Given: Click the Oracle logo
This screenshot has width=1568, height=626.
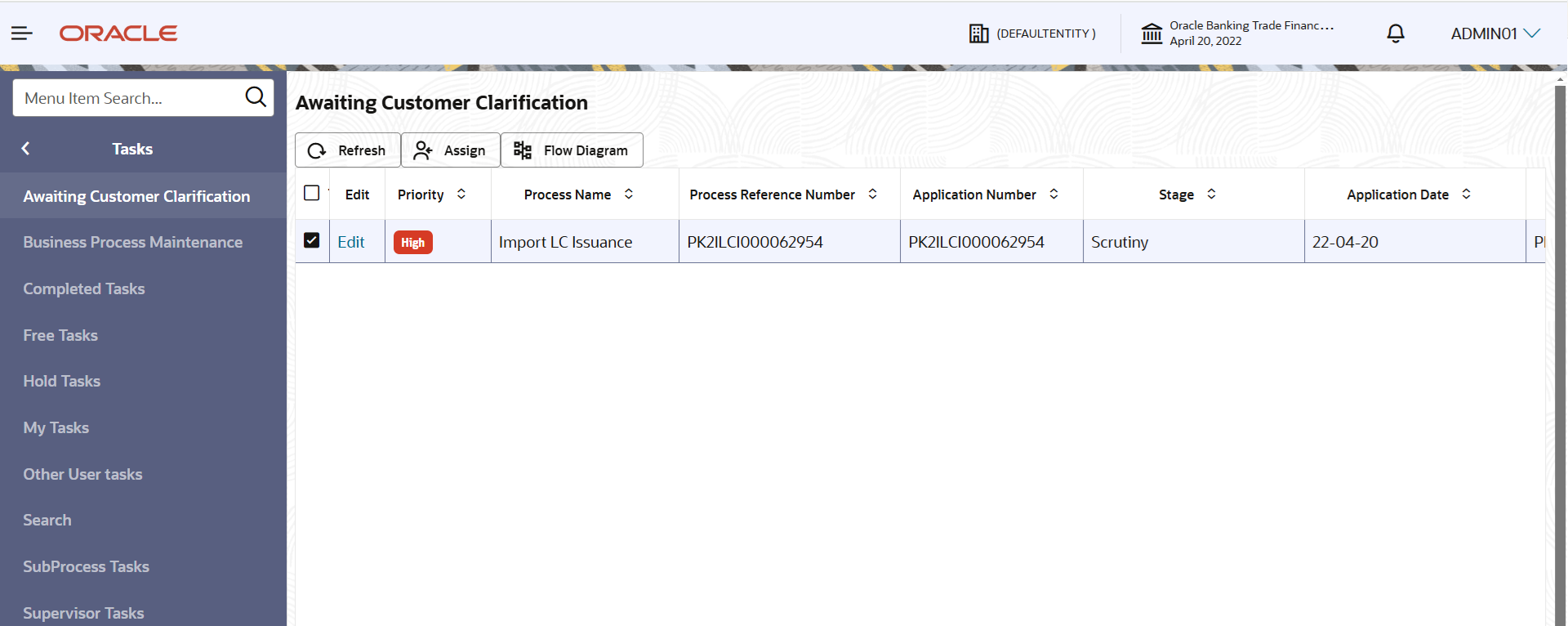Looking at the screenshot, I should click(118, 34).
